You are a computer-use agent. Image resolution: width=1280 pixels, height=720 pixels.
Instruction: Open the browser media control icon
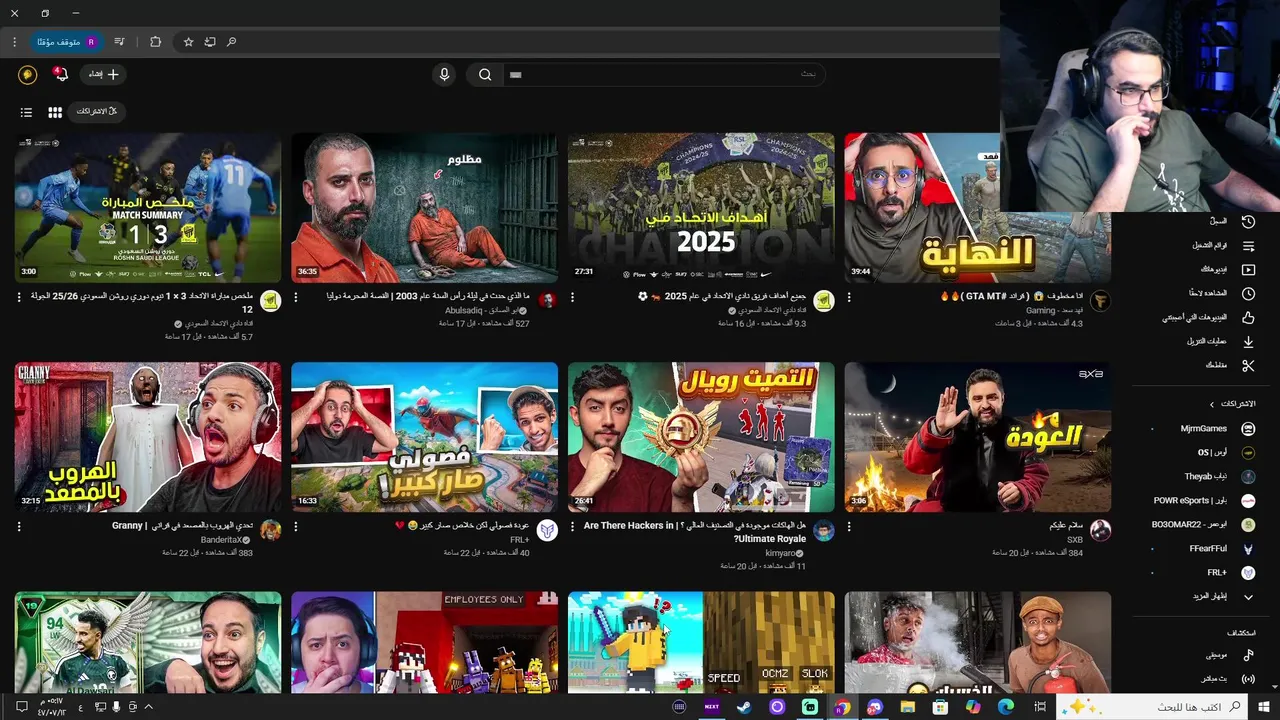pyautogui.click(x=119, y=42)
